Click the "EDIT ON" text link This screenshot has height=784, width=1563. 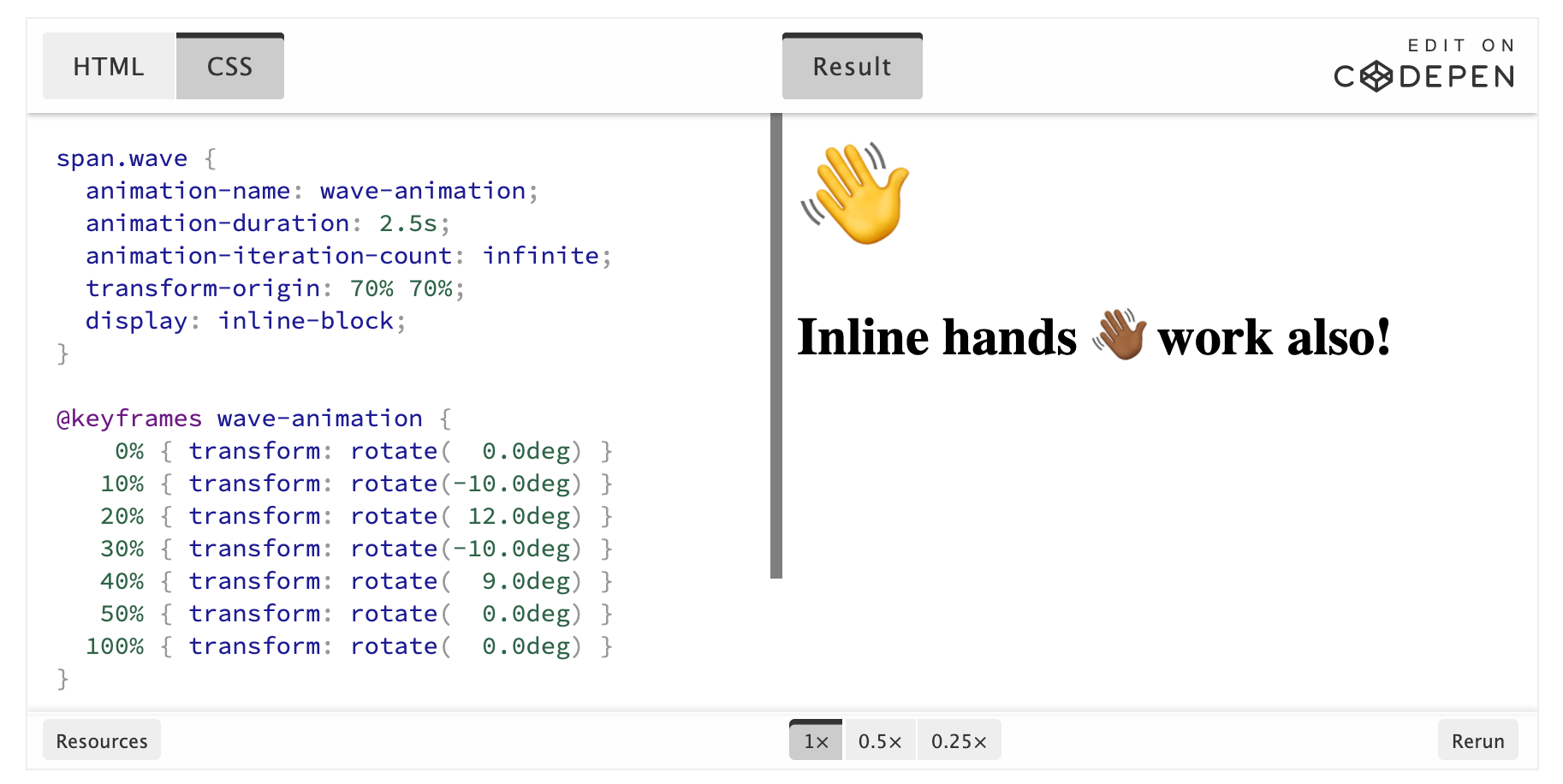point(1461,45)
